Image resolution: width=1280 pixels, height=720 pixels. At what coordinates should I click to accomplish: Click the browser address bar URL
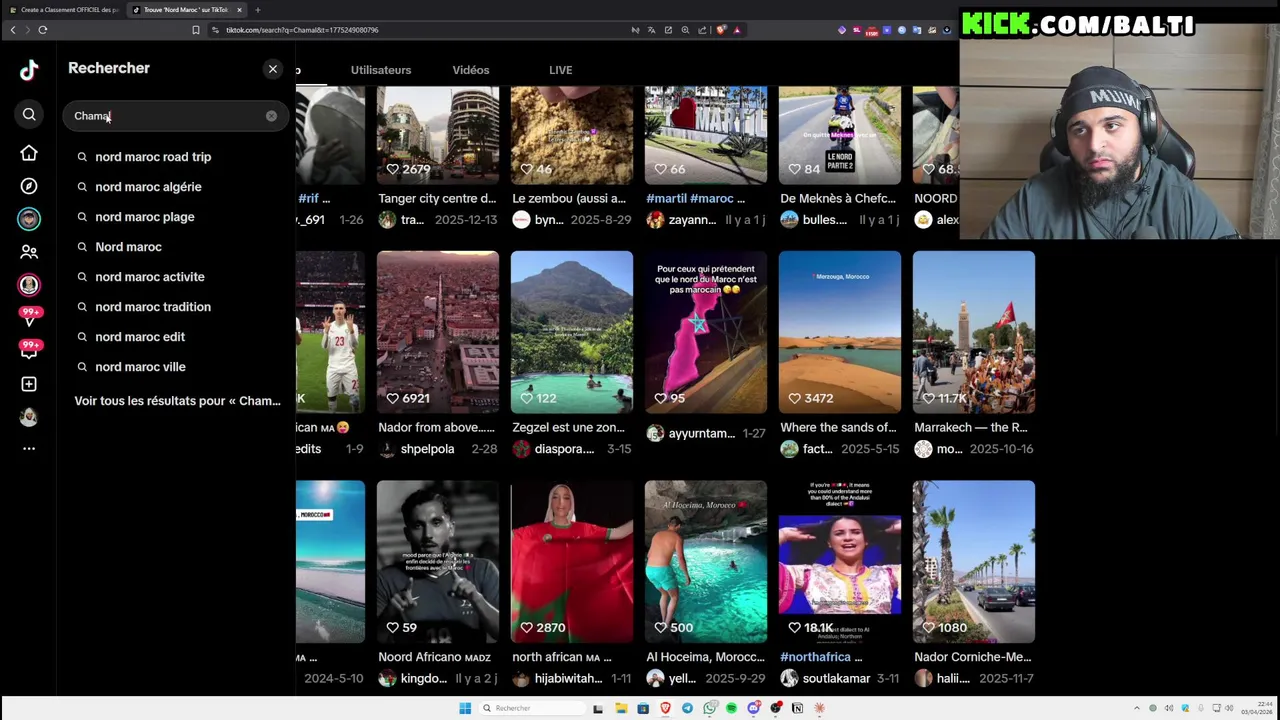tap(302, 30)
